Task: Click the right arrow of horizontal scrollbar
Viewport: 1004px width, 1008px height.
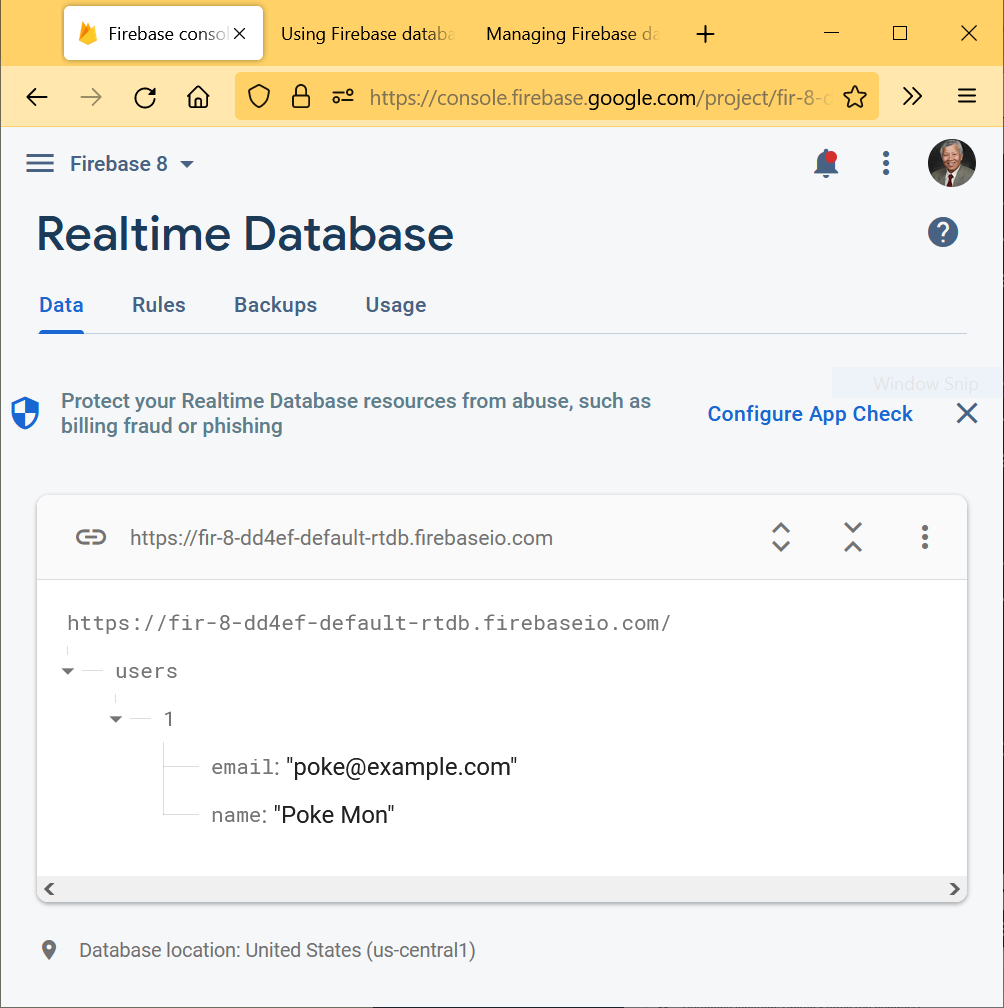Action: click(x=954, y=889)
